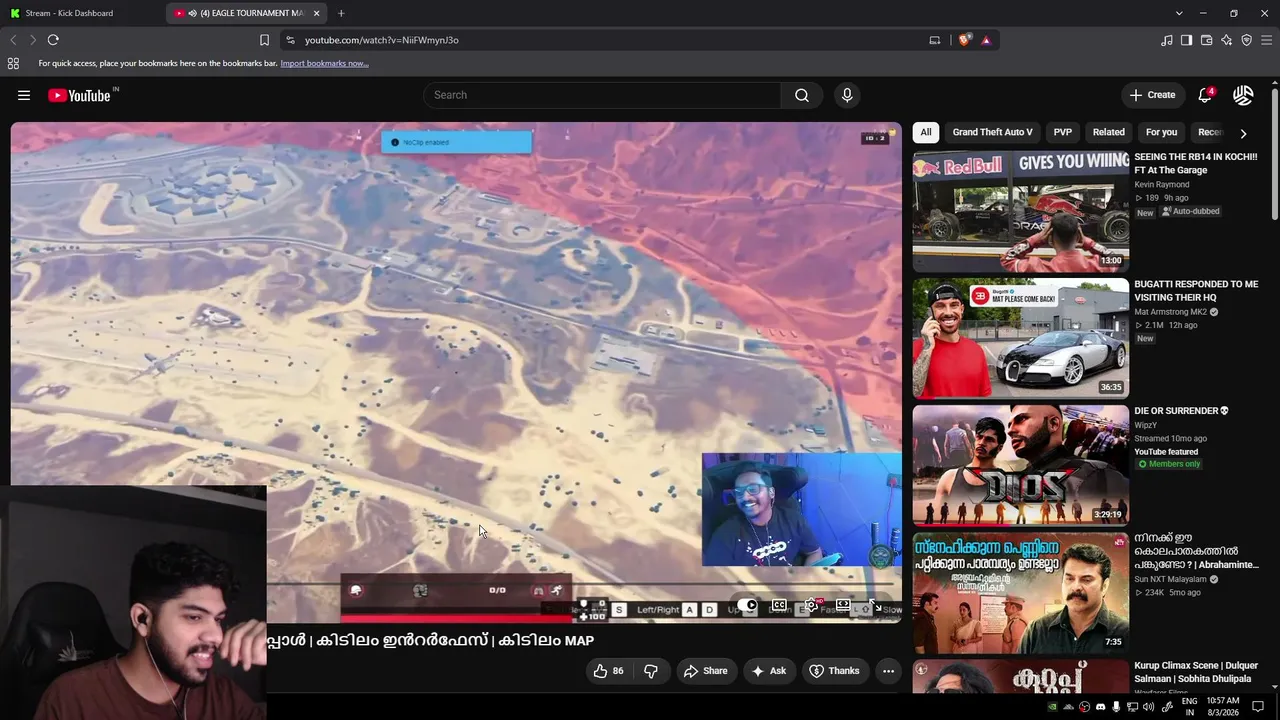This screenshot has height=720, width=1280.
Task: Click the Ask button
Action: (x=768, y=671)
